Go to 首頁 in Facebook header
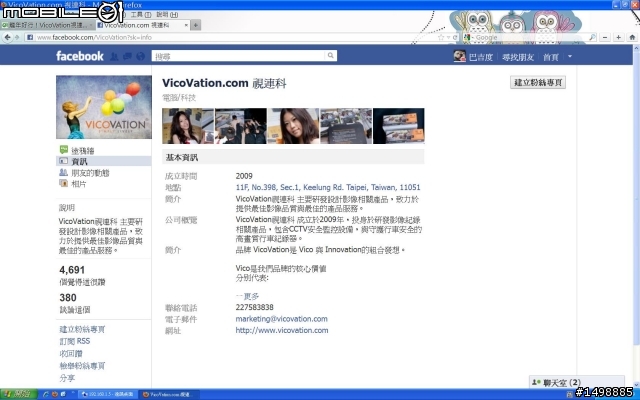Screen dimensions: 640x400 (551, 57)
